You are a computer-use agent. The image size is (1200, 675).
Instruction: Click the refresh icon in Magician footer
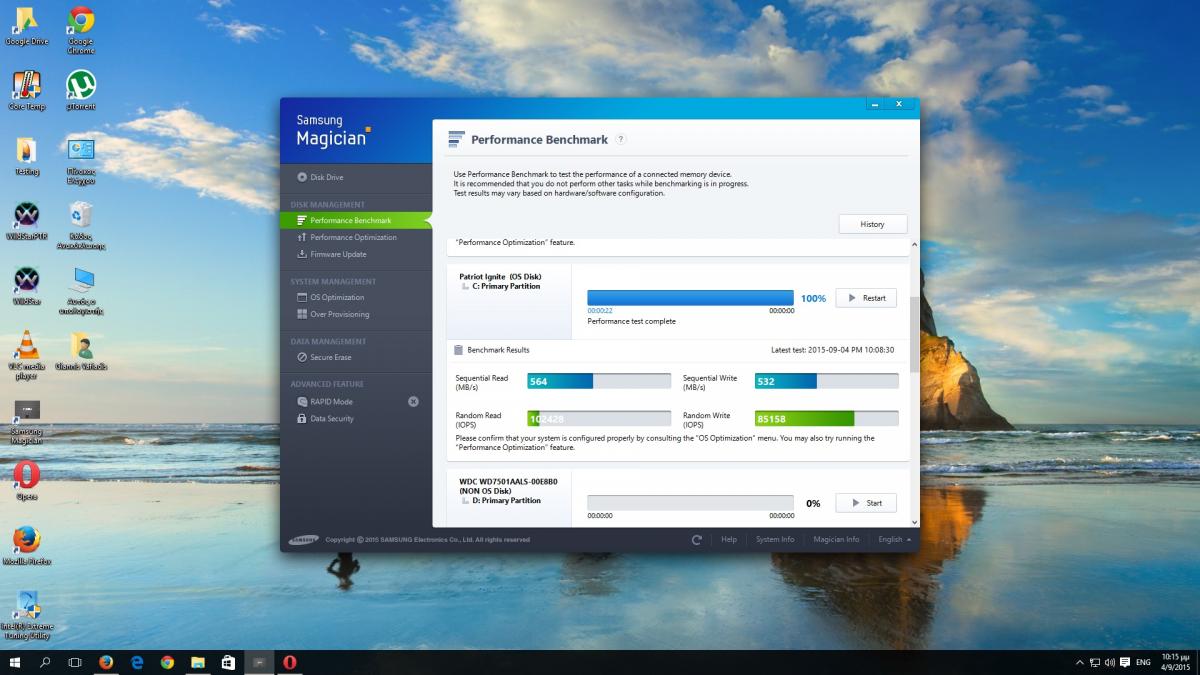(697, 540)
